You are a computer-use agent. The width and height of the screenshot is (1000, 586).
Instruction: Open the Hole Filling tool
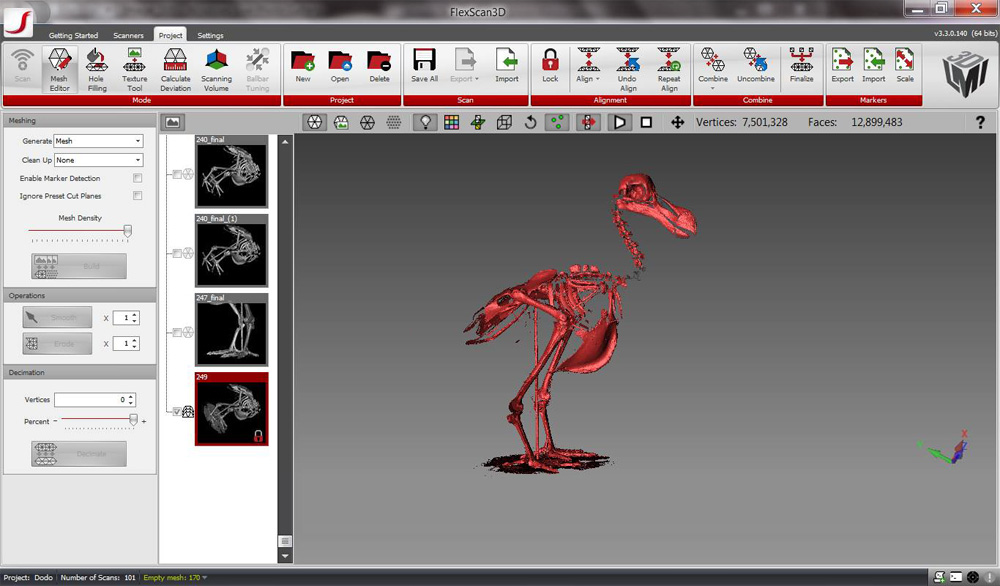[97, 70]
